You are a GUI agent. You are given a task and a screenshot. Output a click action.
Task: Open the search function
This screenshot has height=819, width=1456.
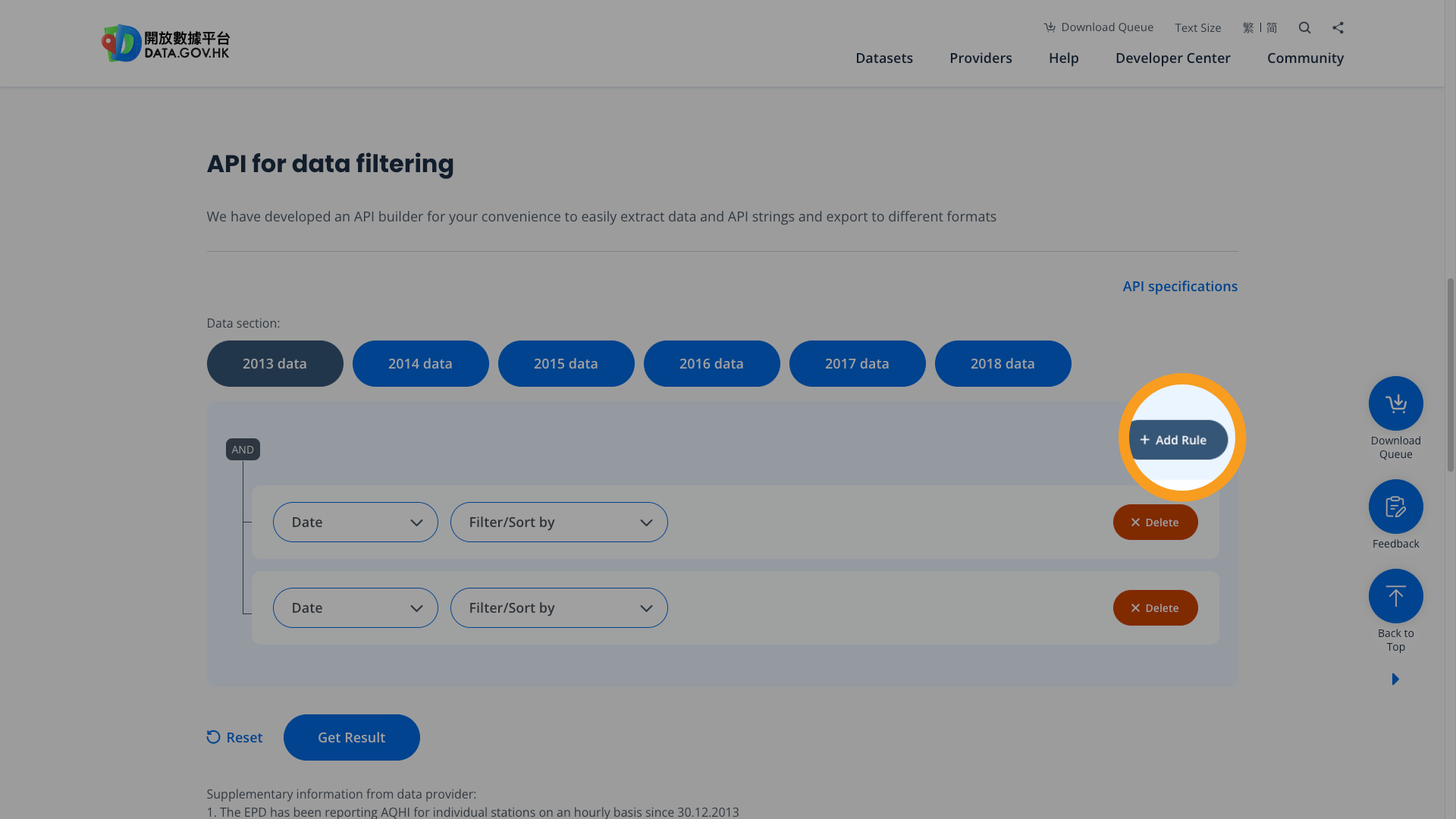pos(1304,27)
